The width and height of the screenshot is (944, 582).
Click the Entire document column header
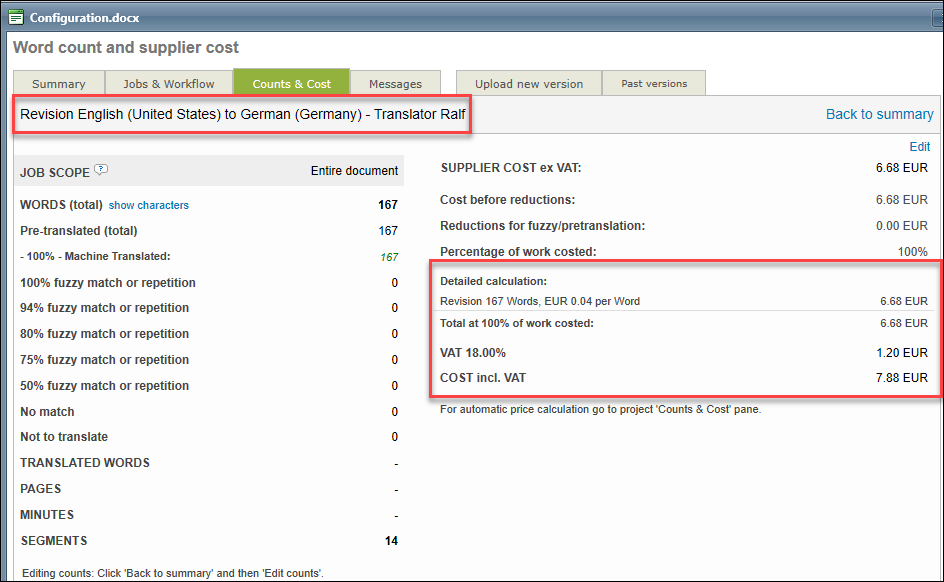coord(354,171)
